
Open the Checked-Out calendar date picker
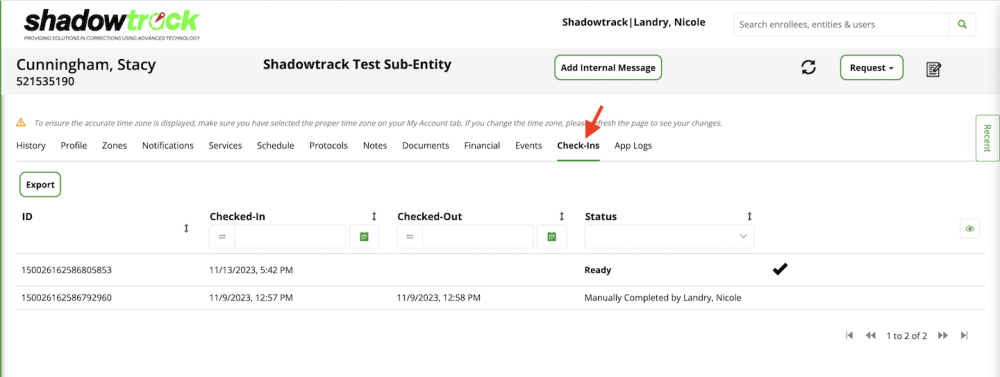(x=552, y=237)
